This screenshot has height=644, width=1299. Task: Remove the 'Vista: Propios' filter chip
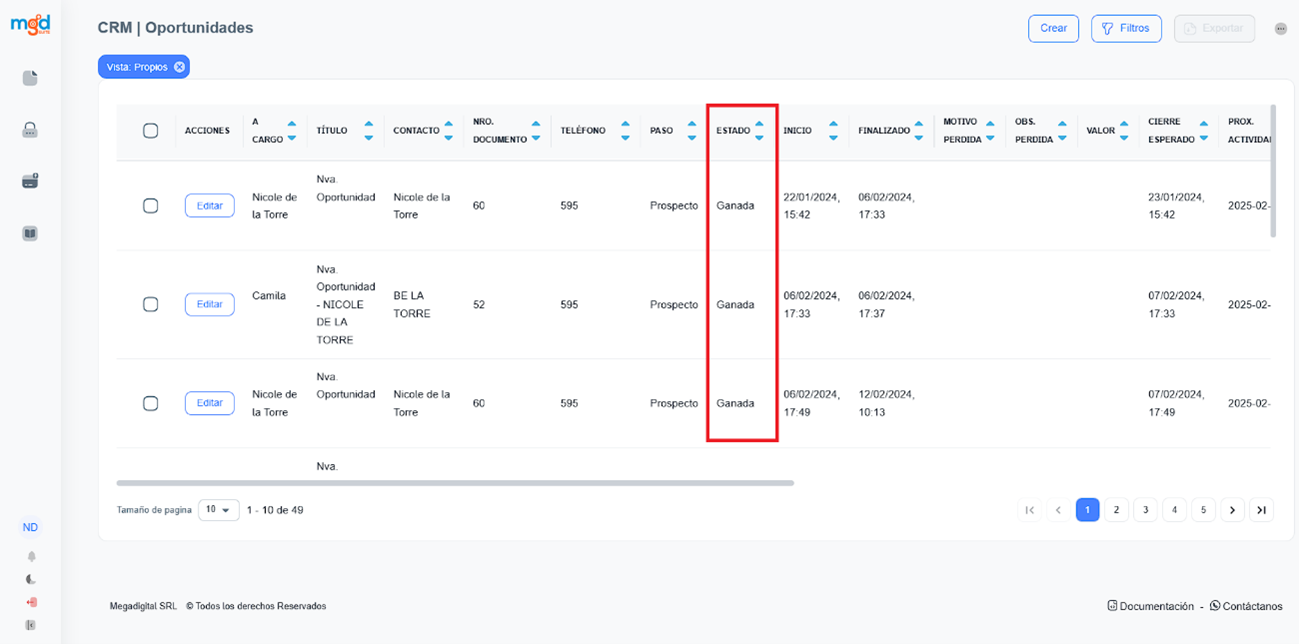179,67
